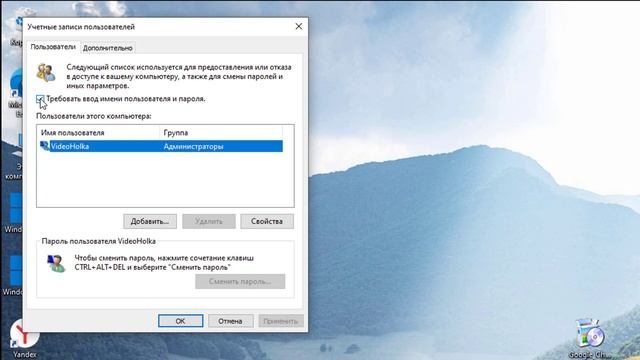
Task: Select the Пользователи tab
Action: pos(53,47)
